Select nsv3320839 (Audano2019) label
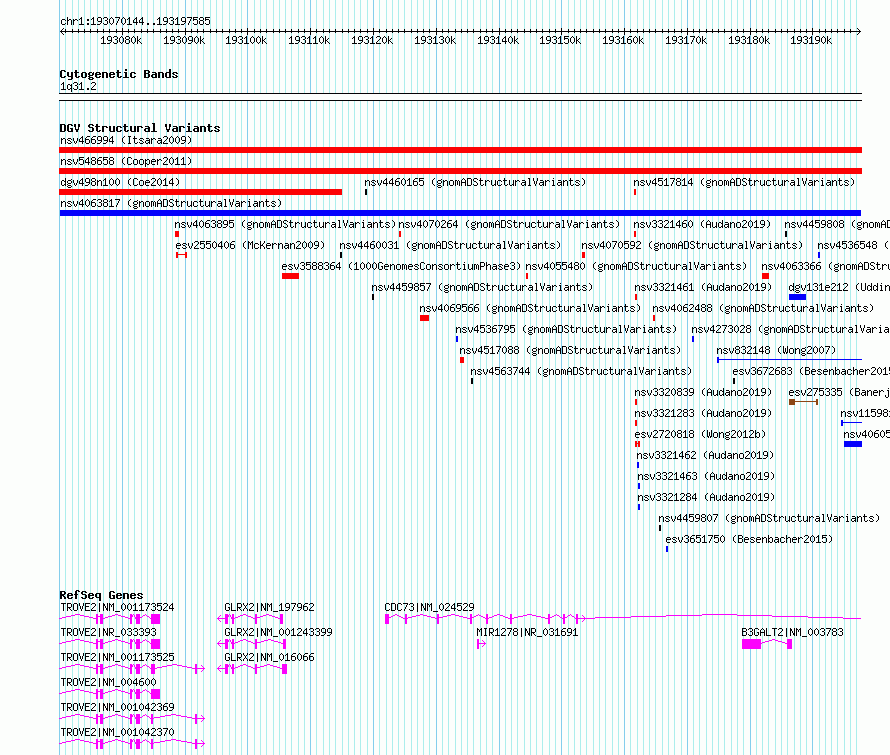 (703, 392)
